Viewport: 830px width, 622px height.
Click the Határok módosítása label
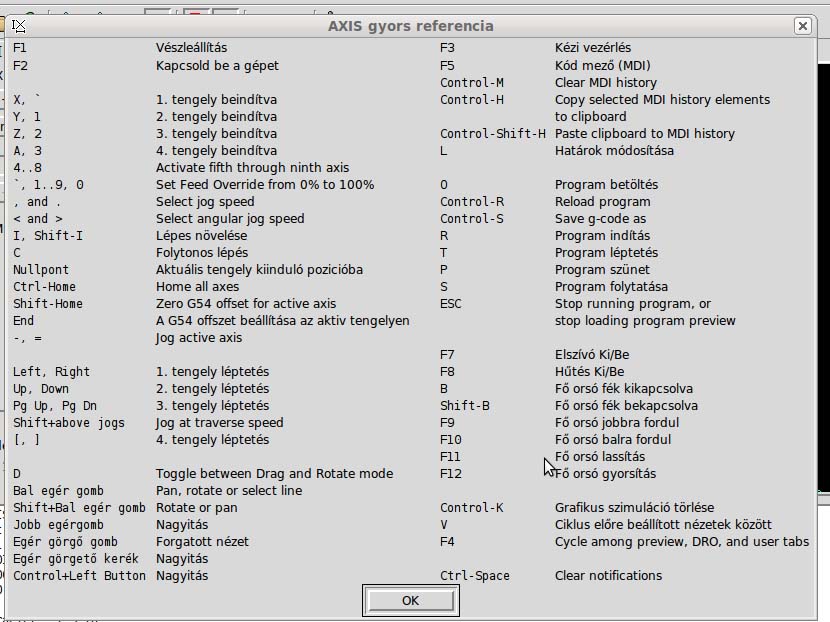(x=614, y=151)
